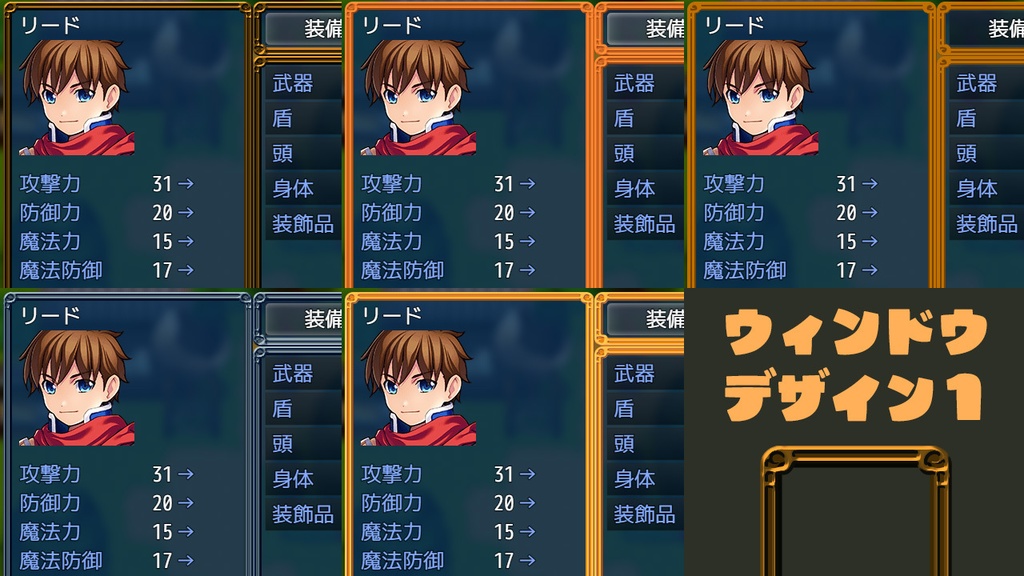
Task: Click the character portrait in the top-right gold window
Action: [x=761, y=98]
